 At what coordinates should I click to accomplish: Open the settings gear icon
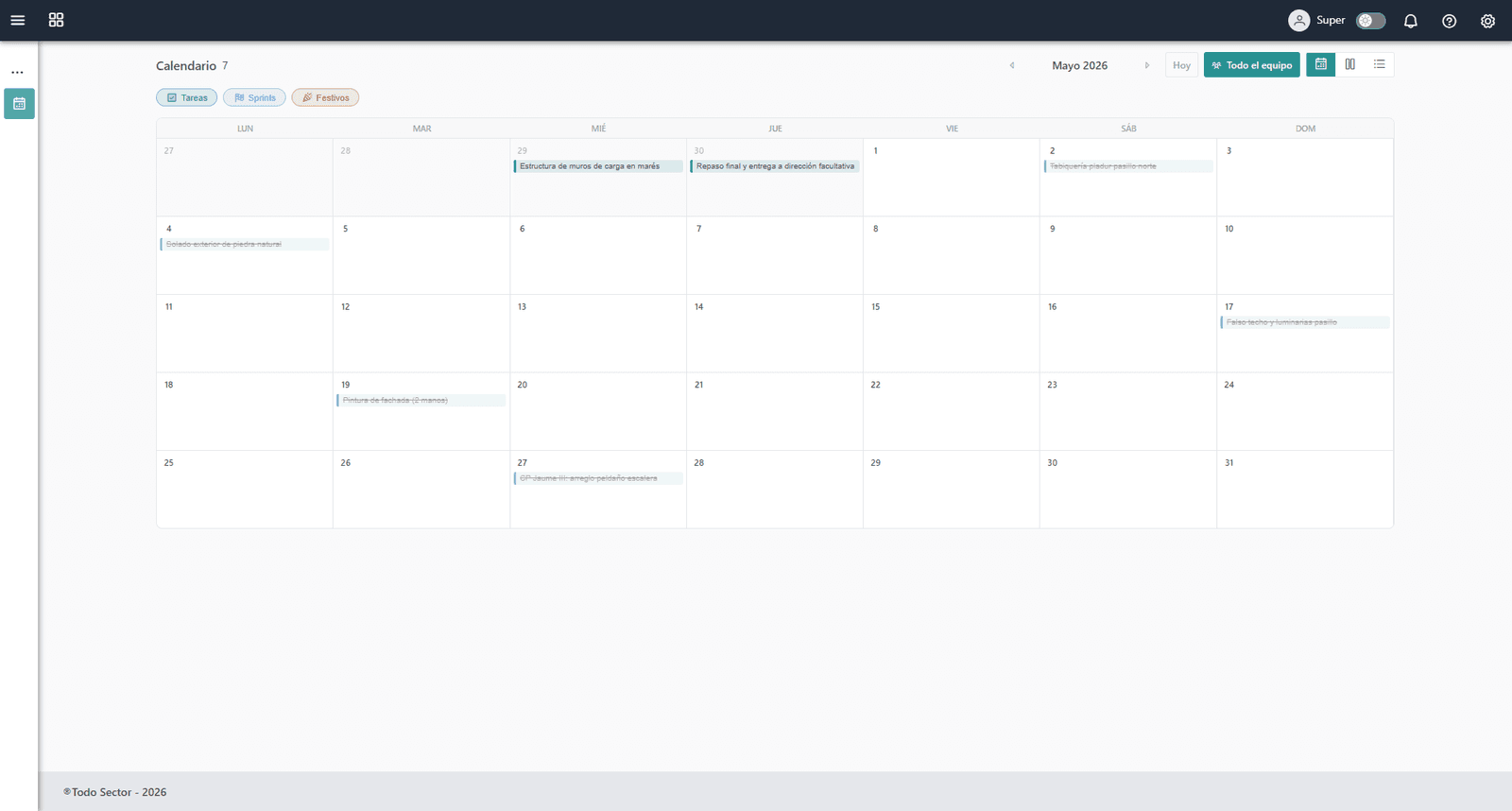[x=1487, y=21]
